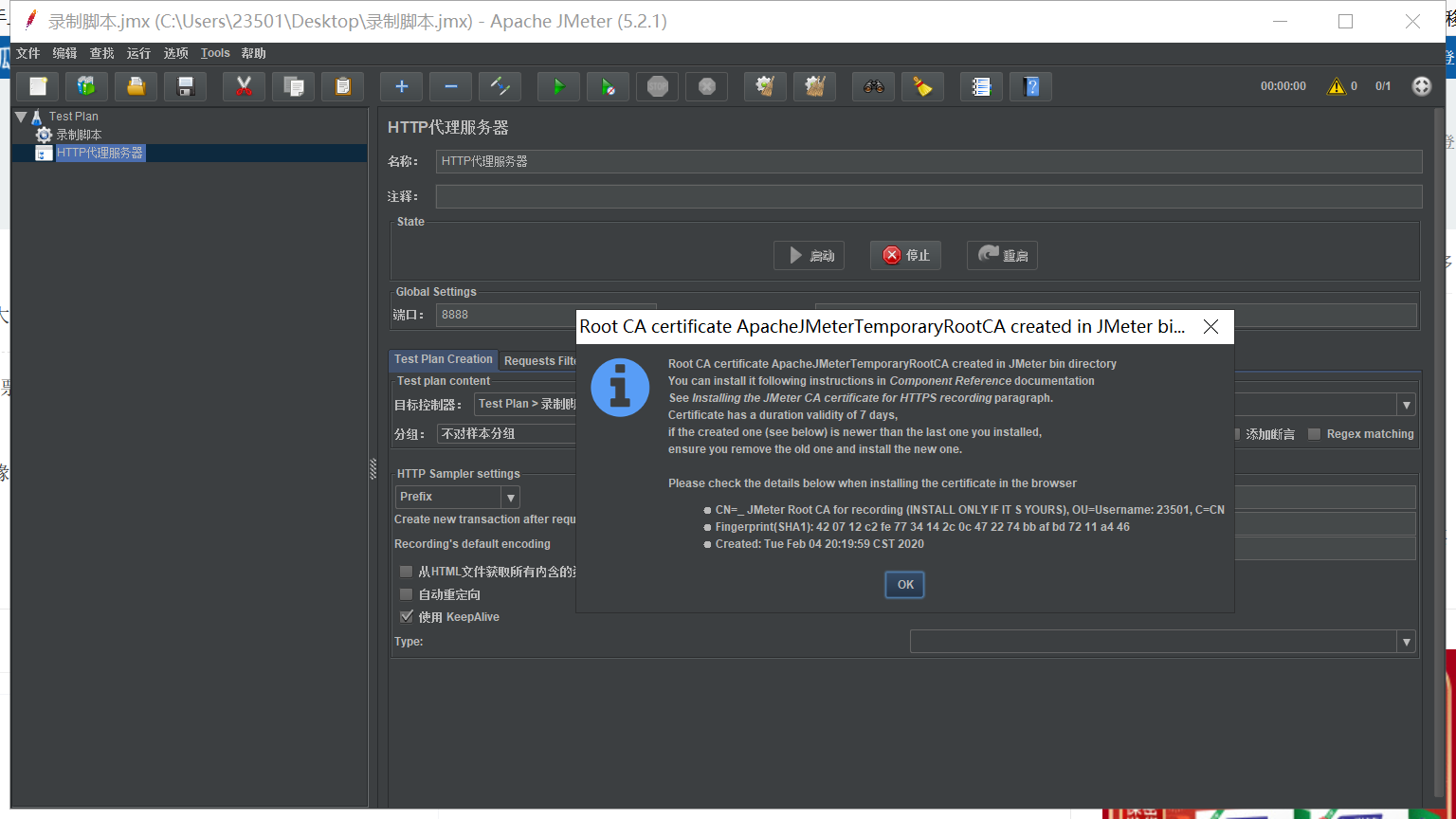Open the 查找 menu
This screenshot has height=819, width=1456.
(x=102, y=53)
